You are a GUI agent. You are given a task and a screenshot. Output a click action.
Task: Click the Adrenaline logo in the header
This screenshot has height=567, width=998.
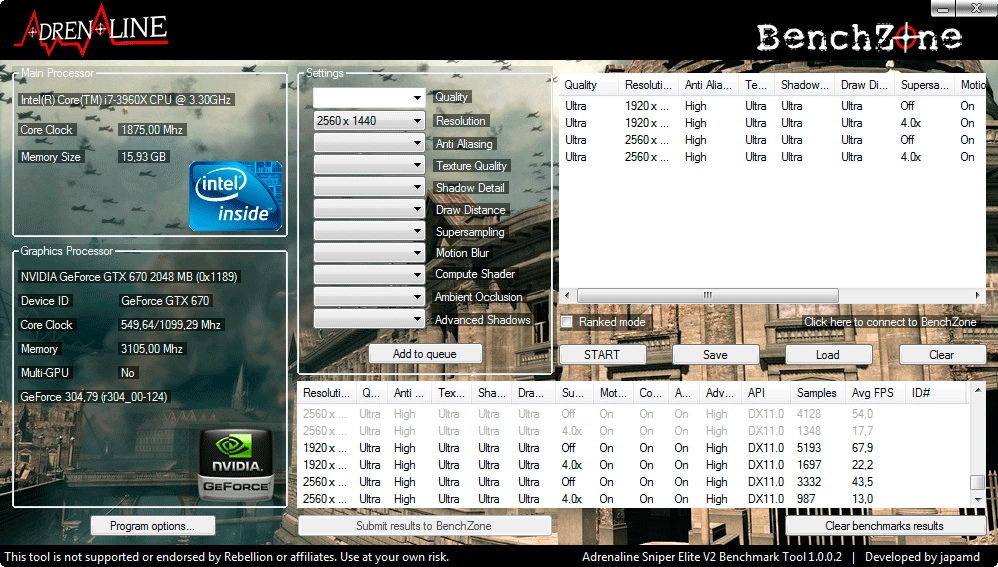click(92, 31)
